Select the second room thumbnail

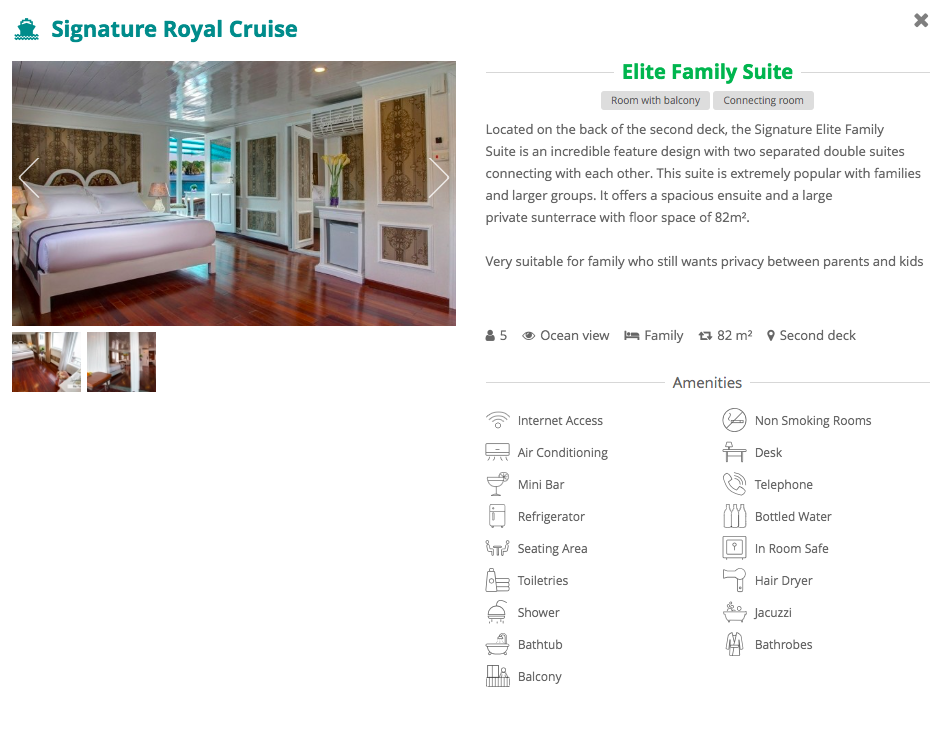tap(121, 362)
